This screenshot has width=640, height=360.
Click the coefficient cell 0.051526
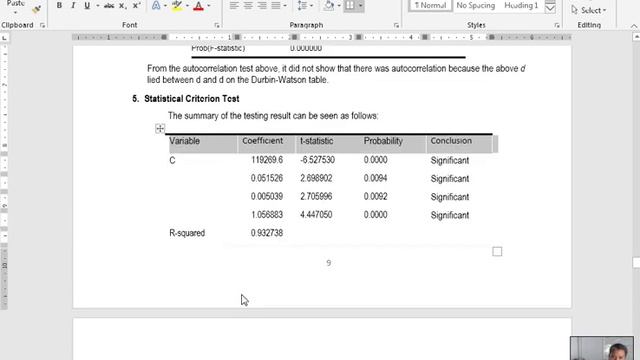click(267, 178)
